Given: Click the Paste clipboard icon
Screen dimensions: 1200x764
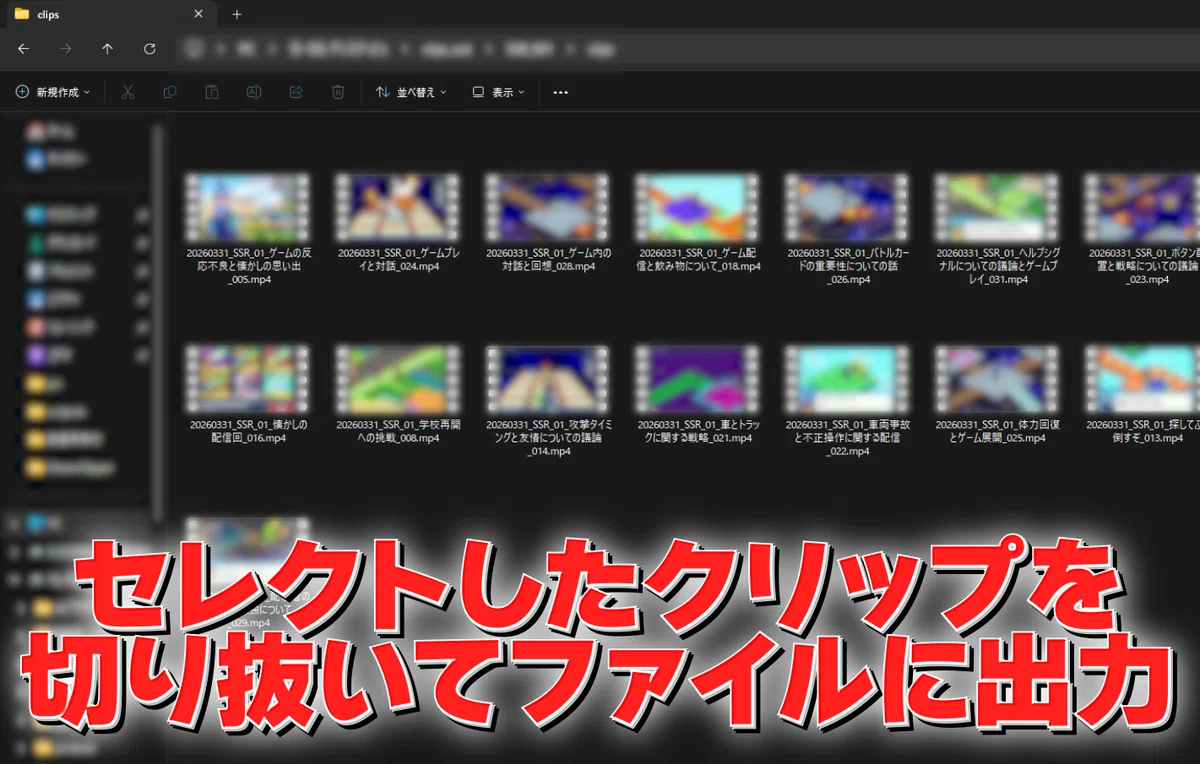Looking at the screenshot, I should [212, 92].
